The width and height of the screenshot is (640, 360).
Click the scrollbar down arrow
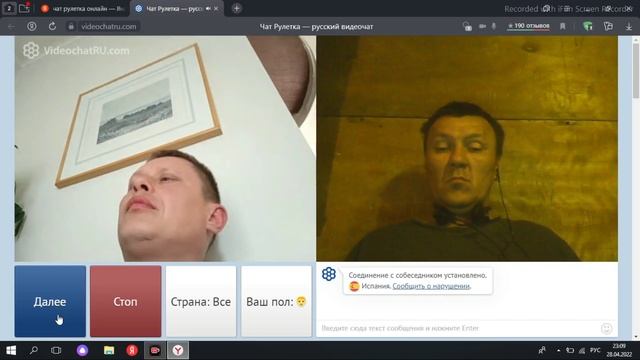coord(636,337)
